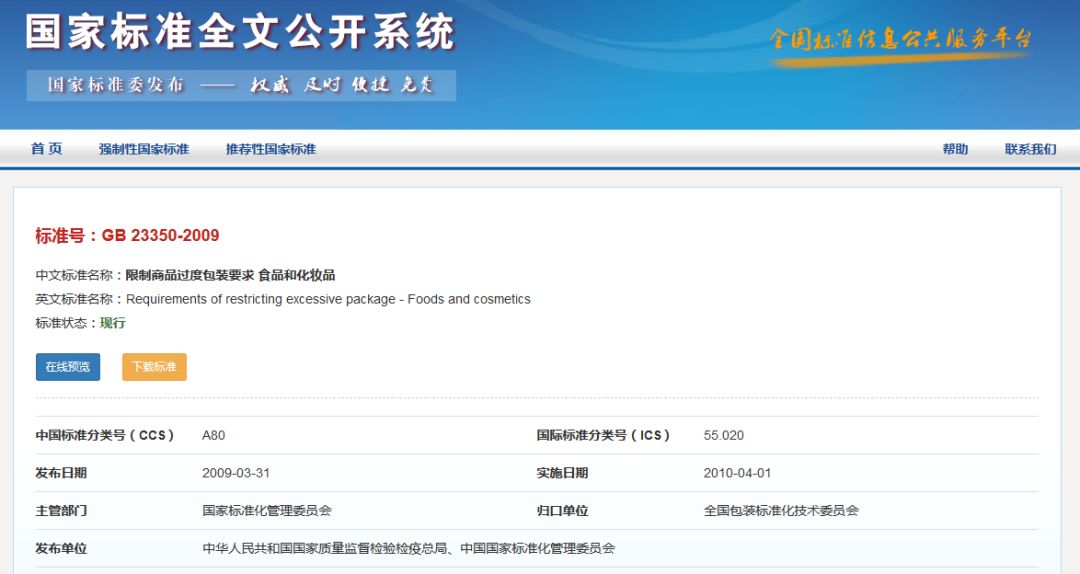This screenshot has height=574, width=1080.
Task: Click the green 现行 status text
Action: (x=113, y=323)
